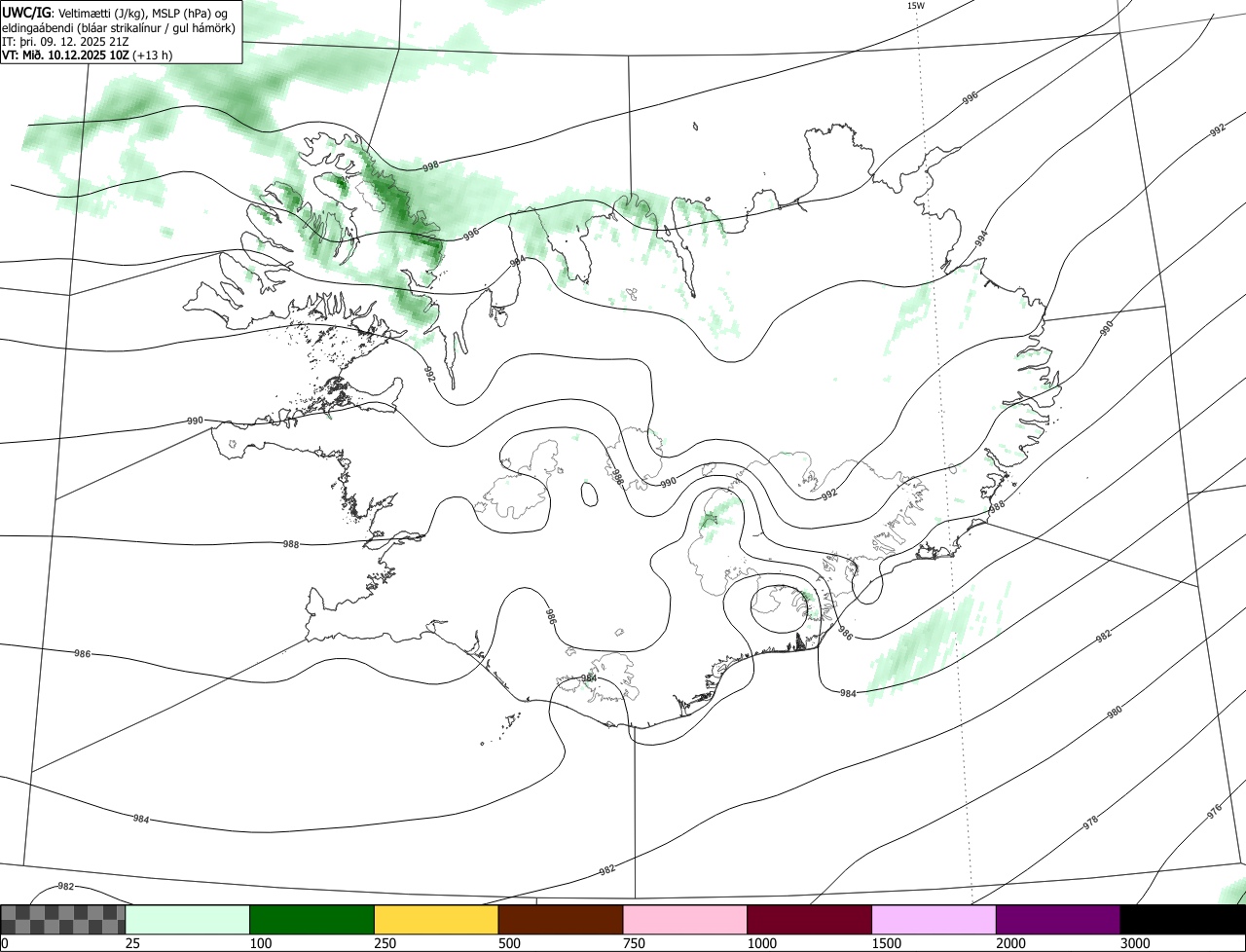Click the dark purple 2000–3000 legend swatch
1246x952 pixels.
[1058, 920]
